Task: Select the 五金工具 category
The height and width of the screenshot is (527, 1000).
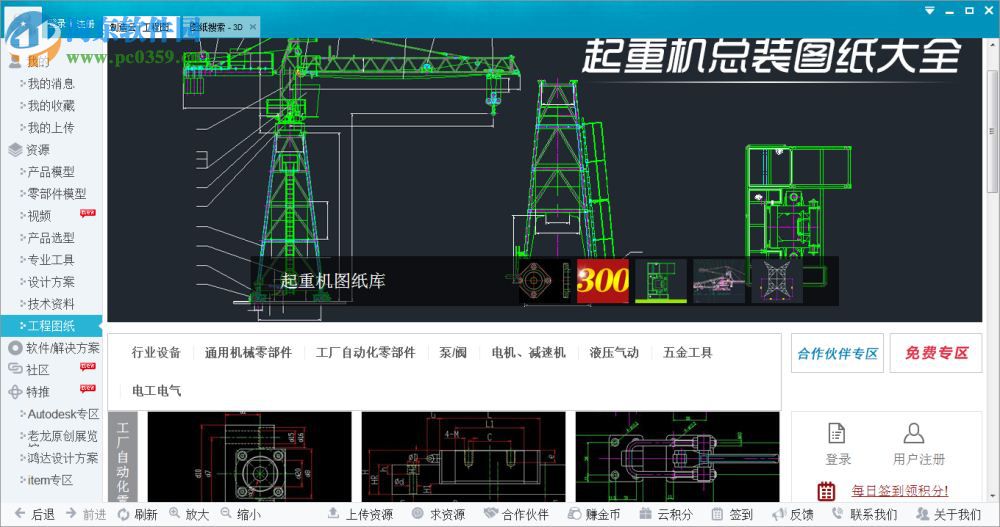Action: [688, 352]
